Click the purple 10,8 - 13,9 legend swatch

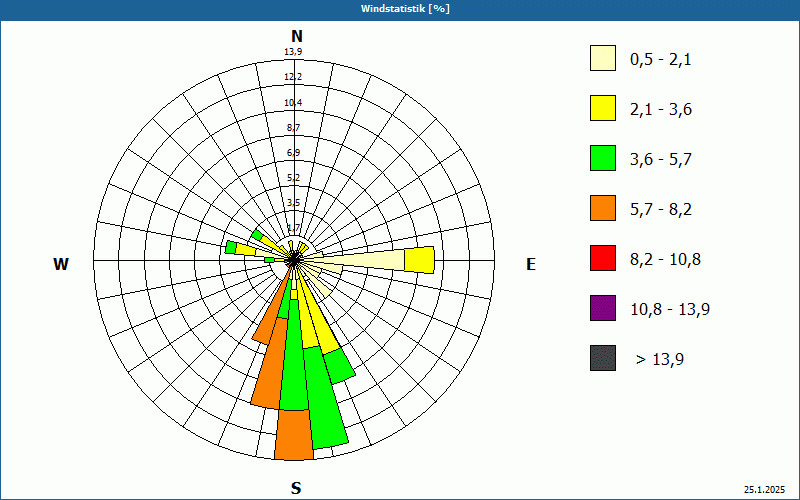tap(603, 308)
